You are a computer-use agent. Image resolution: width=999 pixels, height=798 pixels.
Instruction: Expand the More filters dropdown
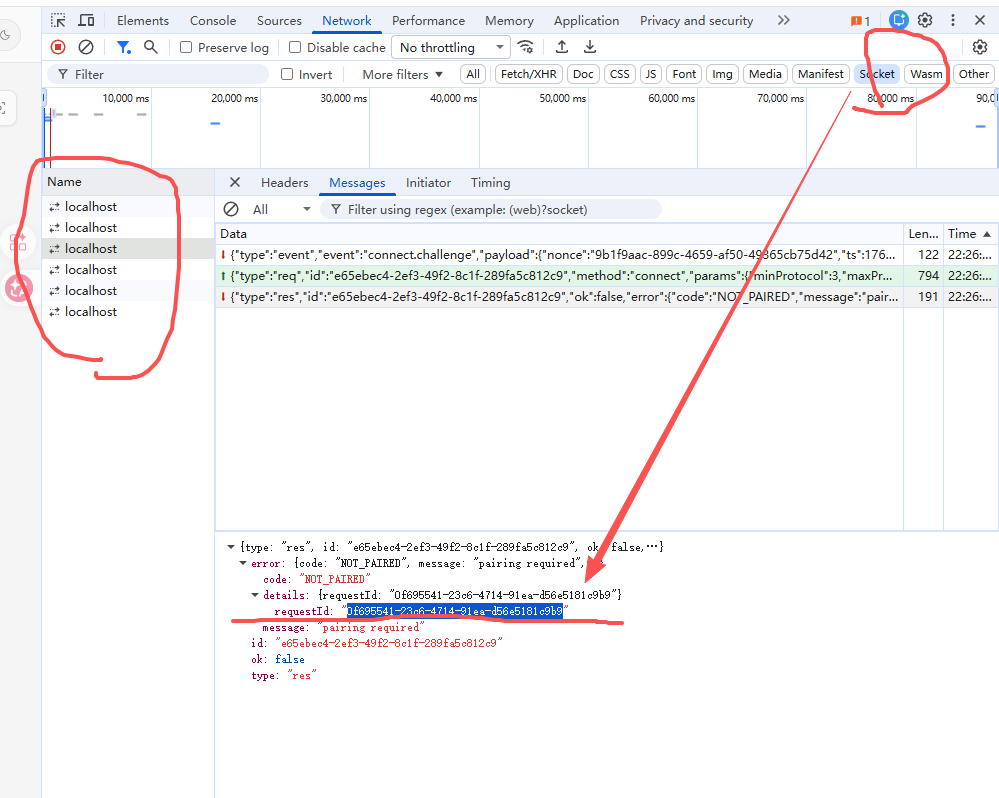pyautogui.click(x=402, y=74)
